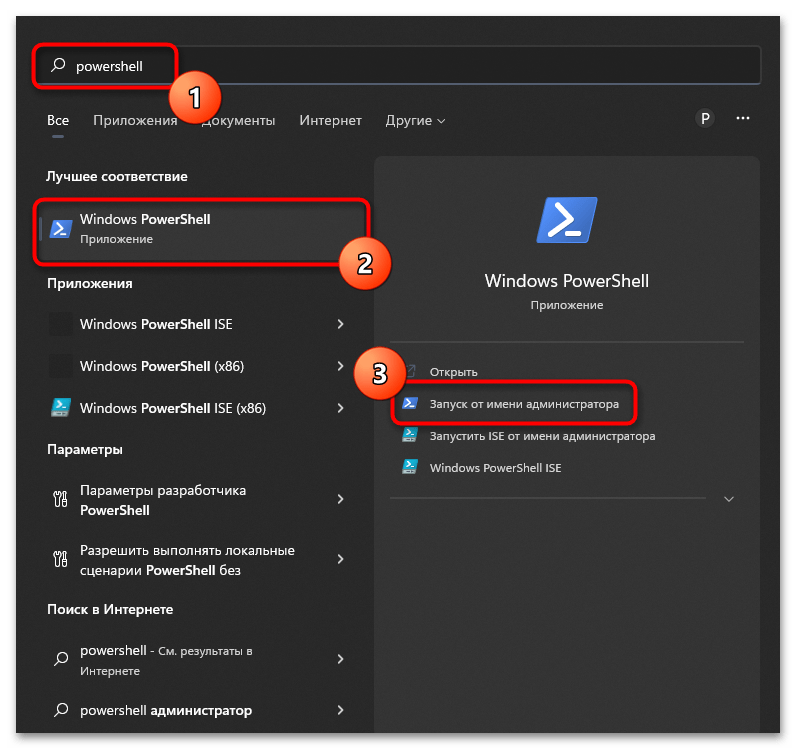The image size is (796, 749).
Task: Expand the Windows PowerShell ISE chevron
Action: tap(340, 324)
